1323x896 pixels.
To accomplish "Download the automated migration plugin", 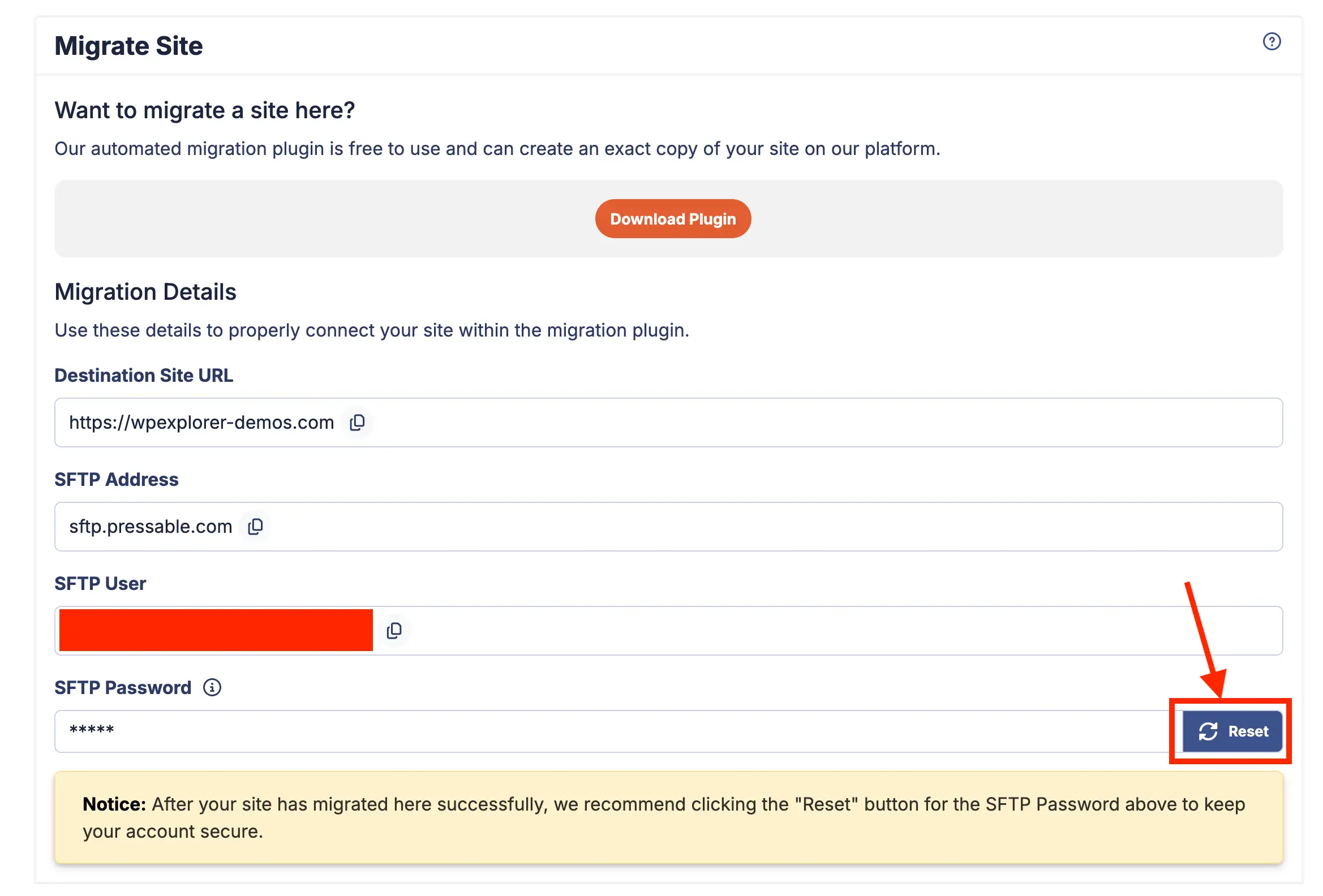I will point(673,218).
